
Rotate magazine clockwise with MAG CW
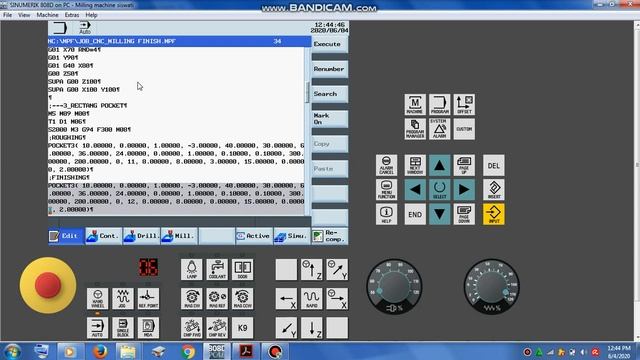tap(191, 298)
